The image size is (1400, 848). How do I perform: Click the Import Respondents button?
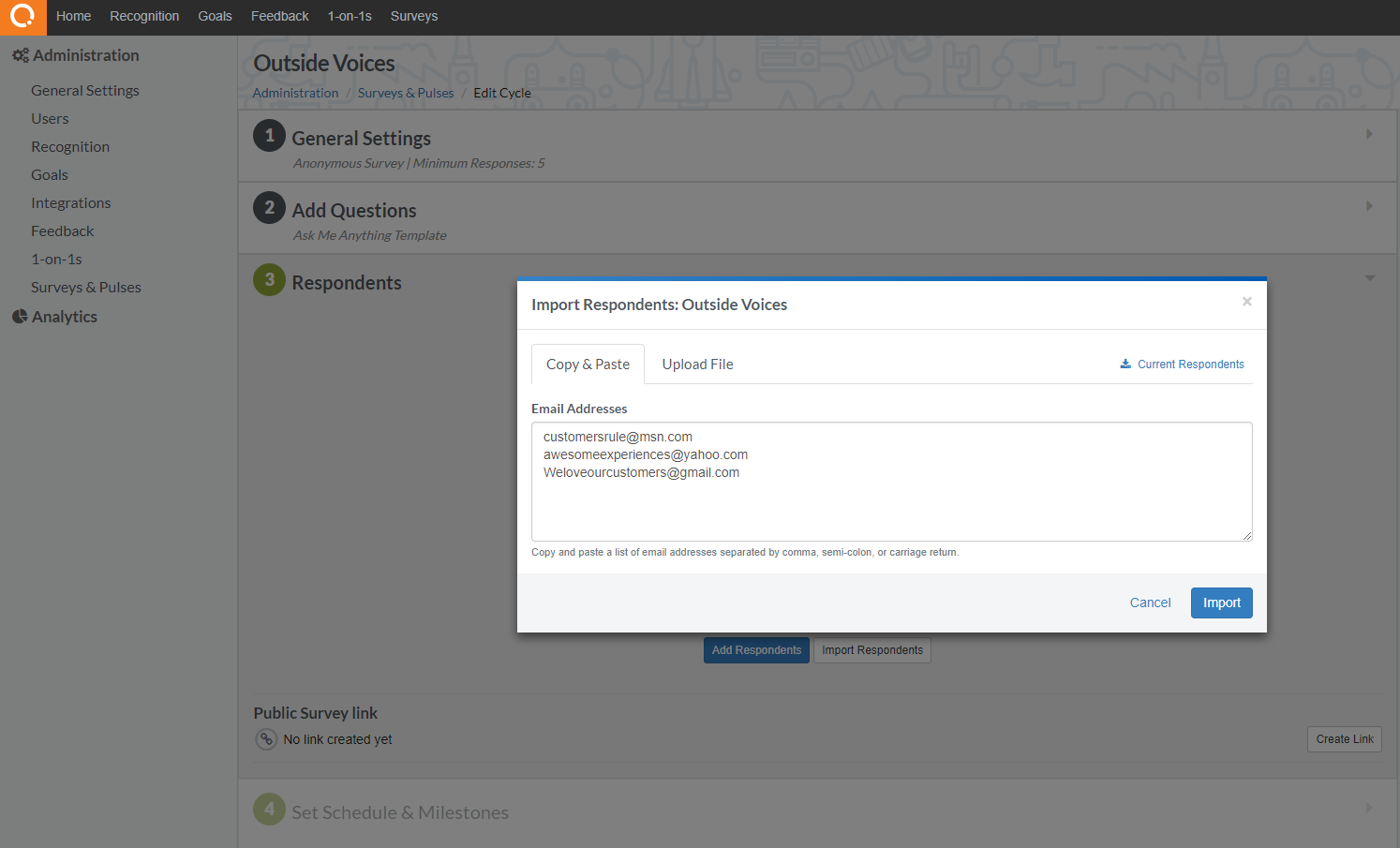click(872, 650)
